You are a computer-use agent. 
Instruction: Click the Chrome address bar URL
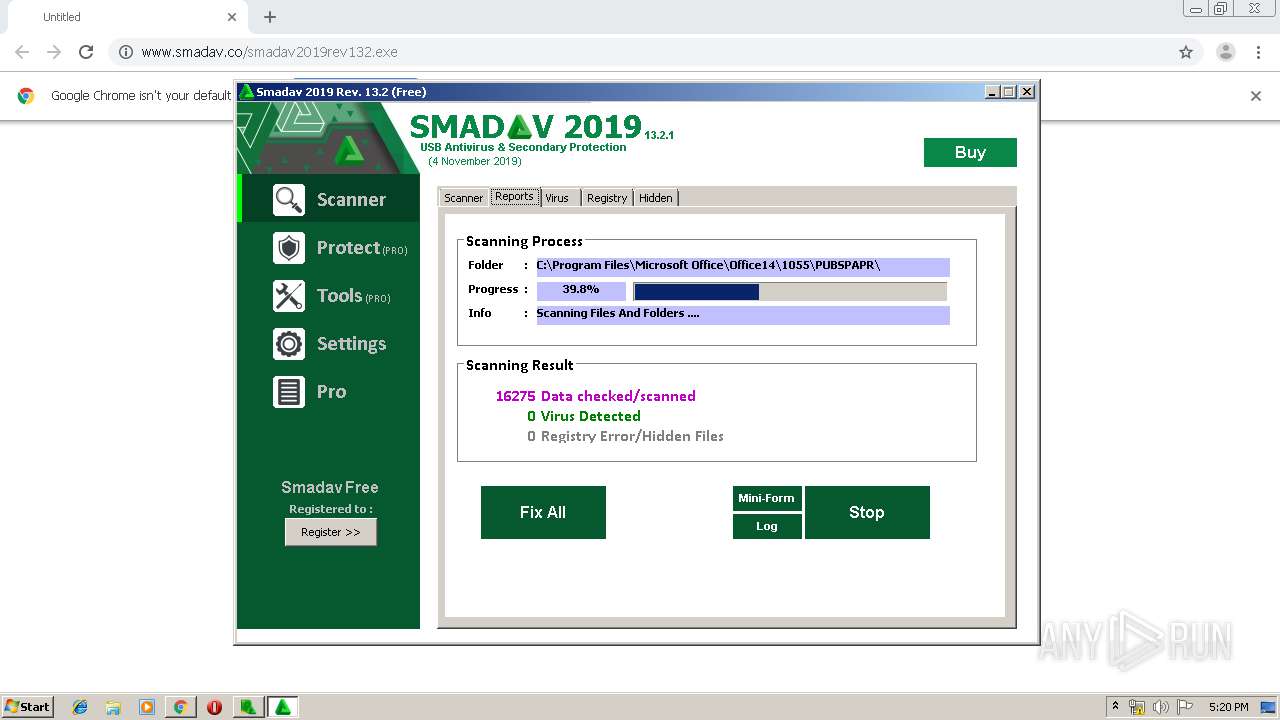[x=269, y=52]
